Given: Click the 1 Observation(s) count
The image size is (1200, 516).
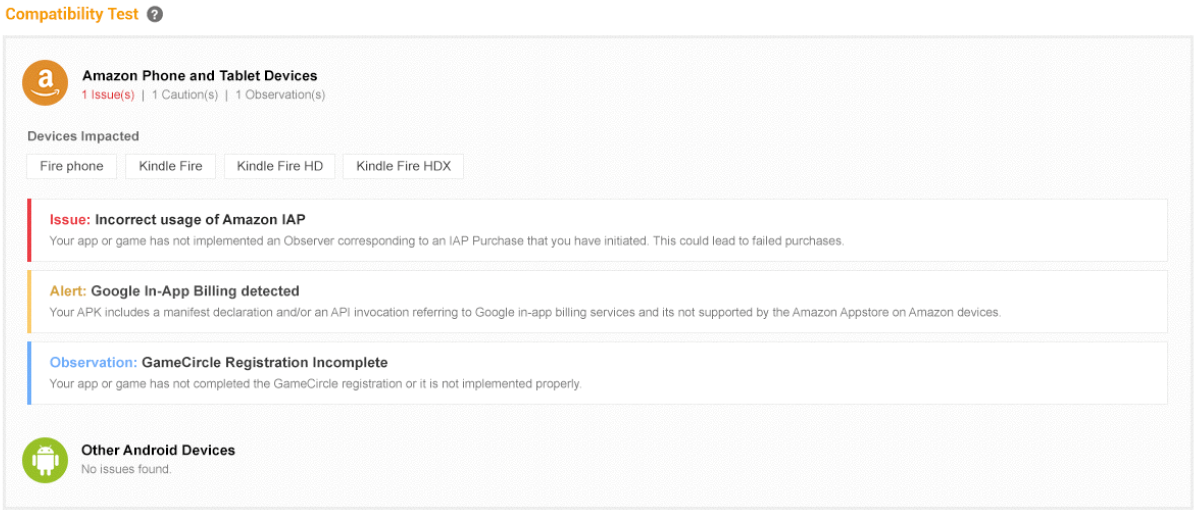Looking at the screenshot, I should click(280, 95).
